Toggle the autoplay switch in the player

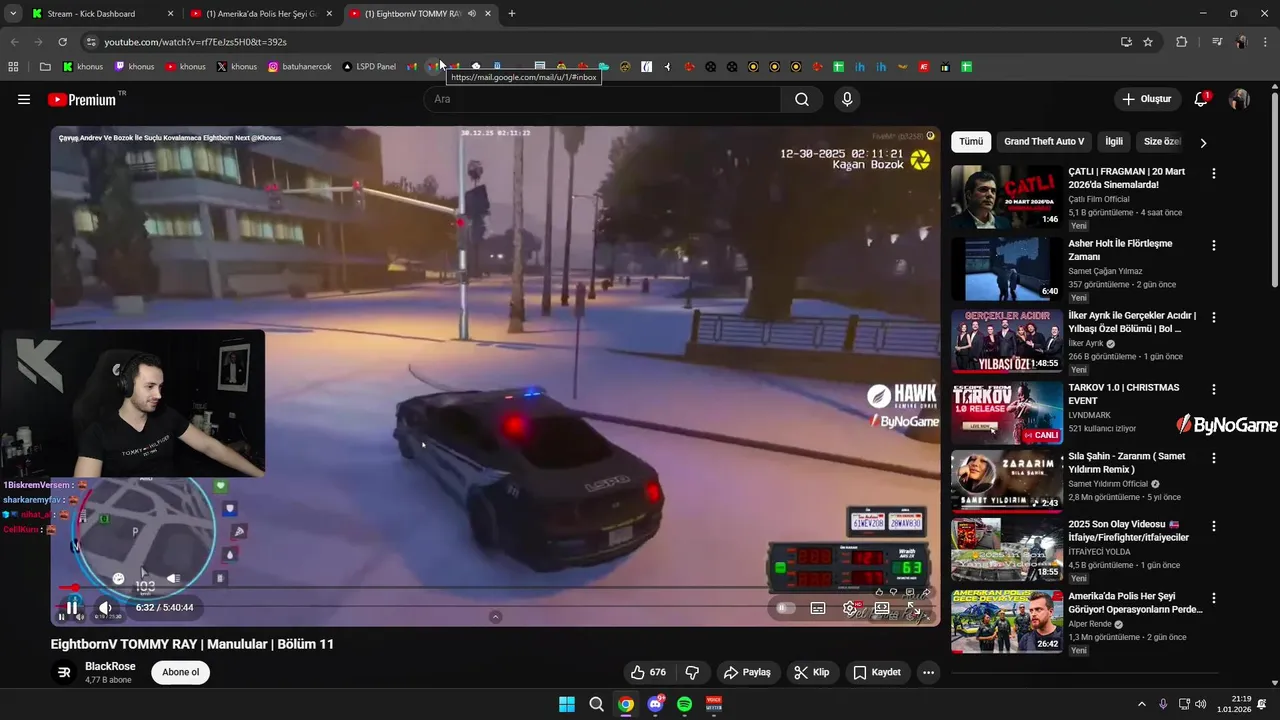786,607
